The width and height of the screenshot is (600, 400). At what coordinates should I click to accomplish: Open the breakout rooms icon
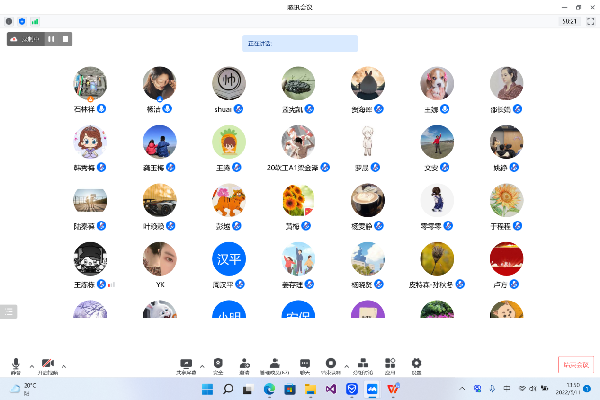[362, 364]
